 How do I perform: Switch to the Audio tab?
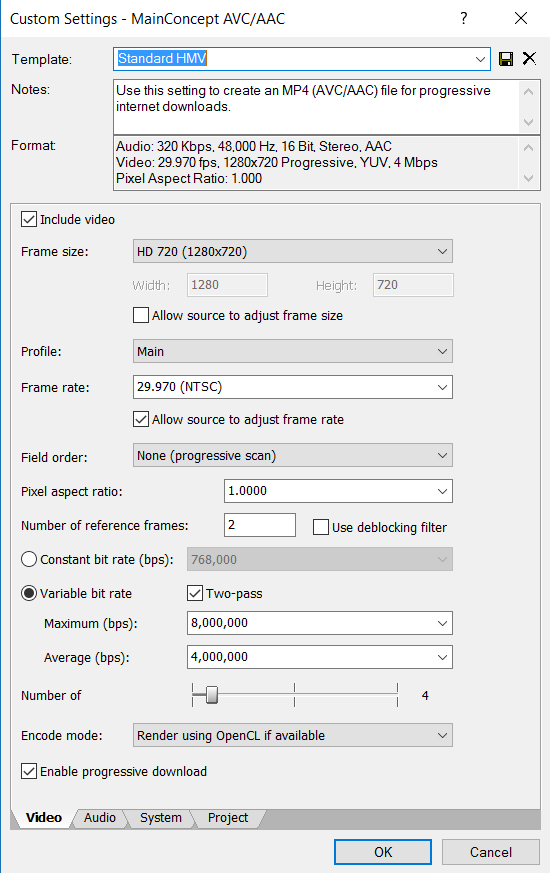(100, 817)
